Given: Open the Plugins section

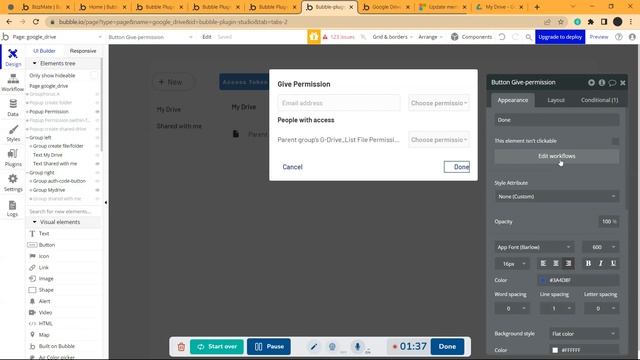Looking at the screenshot, I should [x=13, y=158].
